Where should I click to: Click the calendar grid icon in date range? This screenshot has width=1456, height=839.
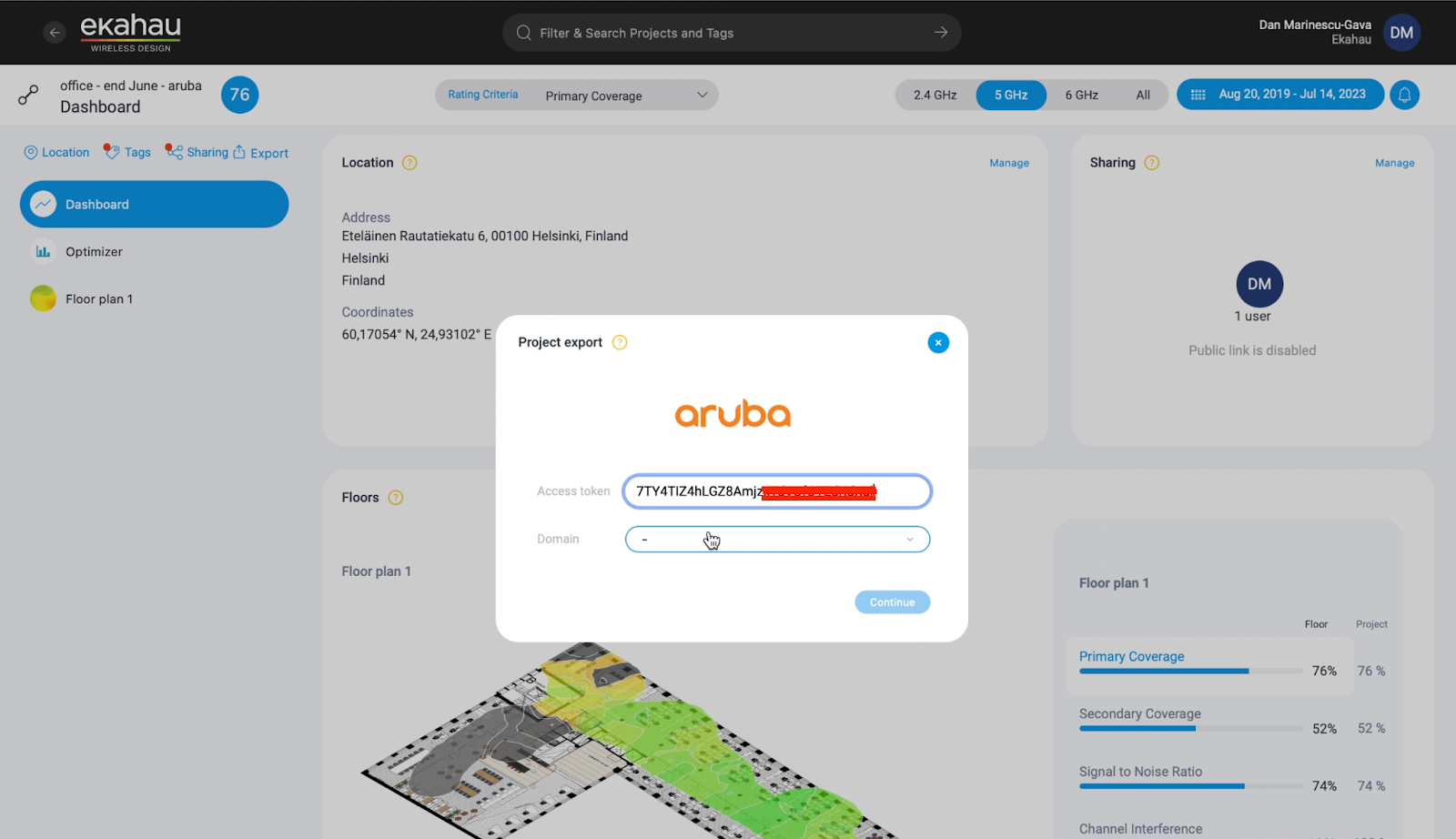[x=1198, y=95]
